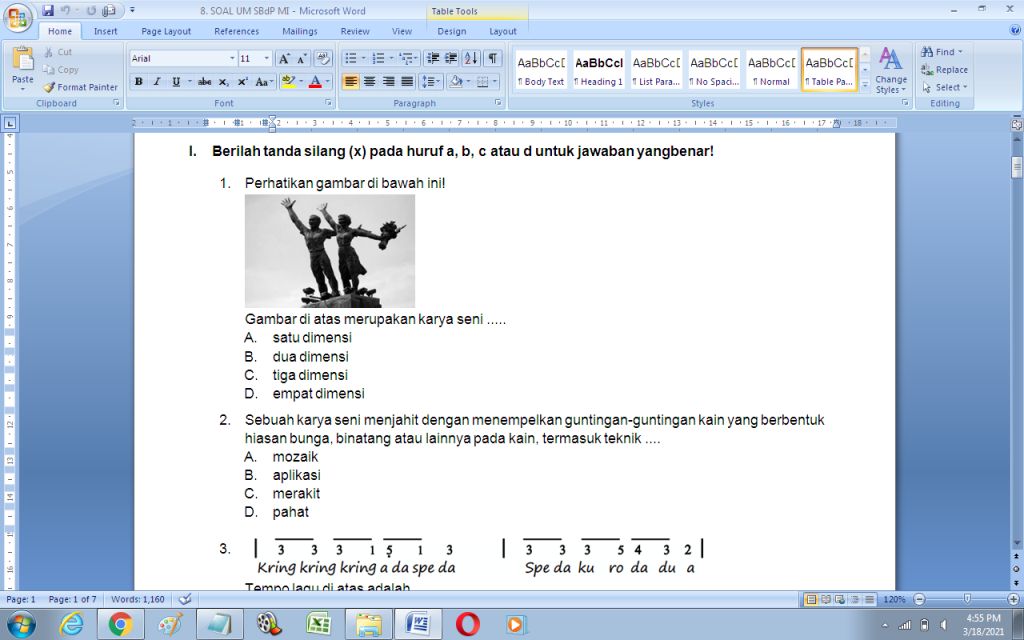Image resolution: width=1024 pixels, height=640 pixels.
Task: Apply superscript formatting
Action: click(x=242, y=82)
